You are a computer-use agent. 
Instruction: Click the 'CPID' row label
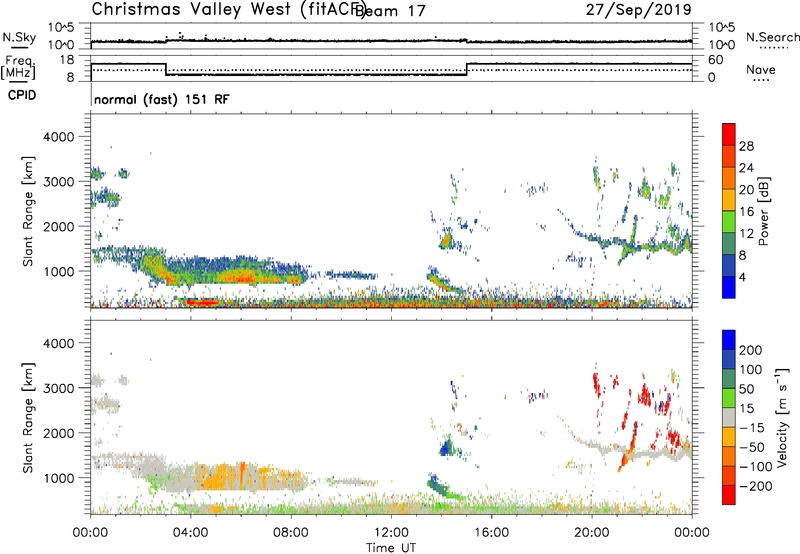pos(22,95)
